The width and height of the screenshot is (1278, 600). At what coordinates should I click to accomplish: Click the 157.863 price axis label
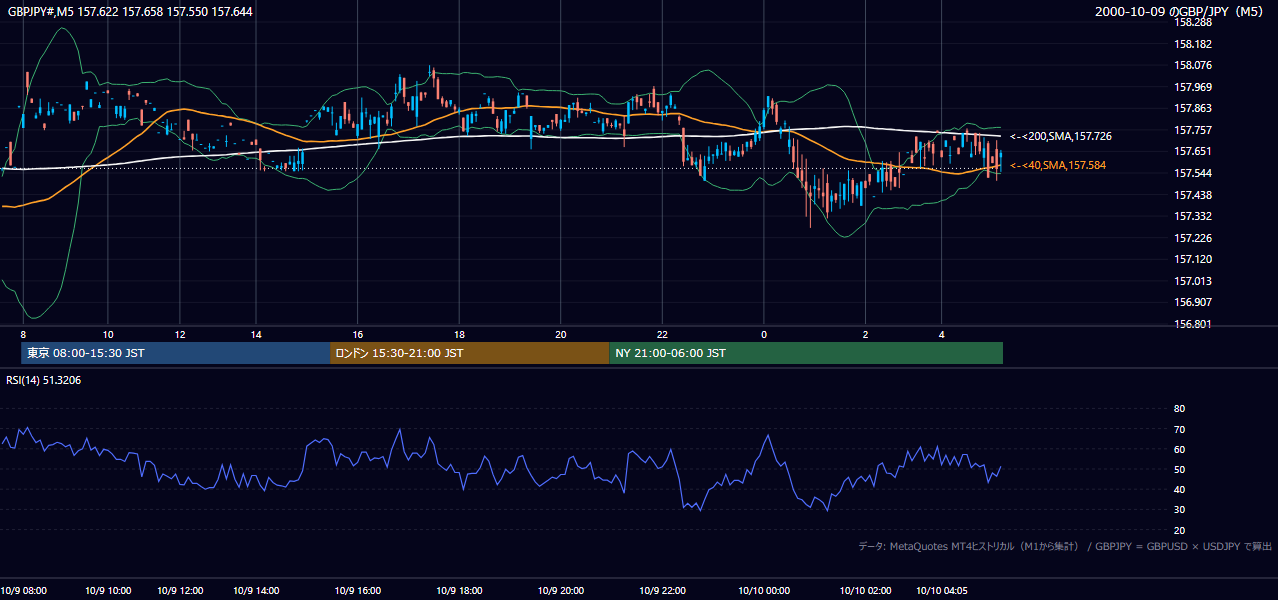[1193, 108]
